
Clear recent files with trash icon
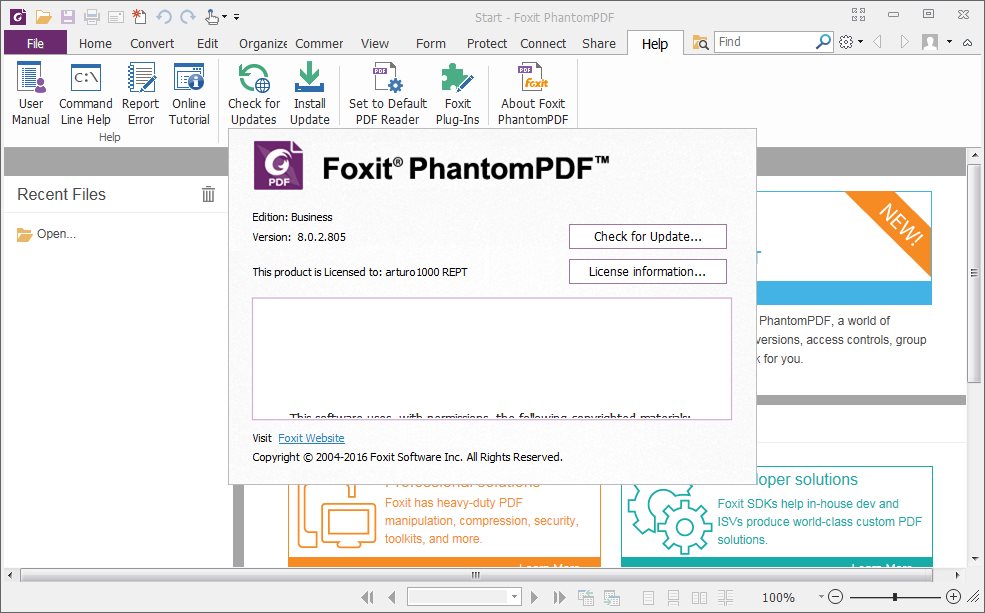(209, 194)
